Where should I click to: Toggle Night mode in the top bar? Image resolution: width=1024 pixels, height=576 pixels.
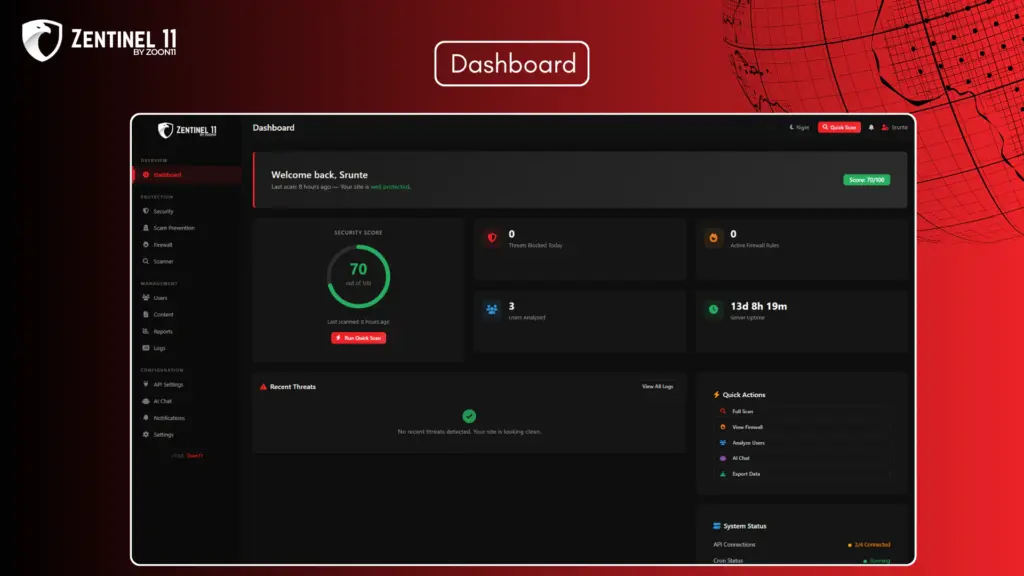pyautogui.click(x=799, y=128)
